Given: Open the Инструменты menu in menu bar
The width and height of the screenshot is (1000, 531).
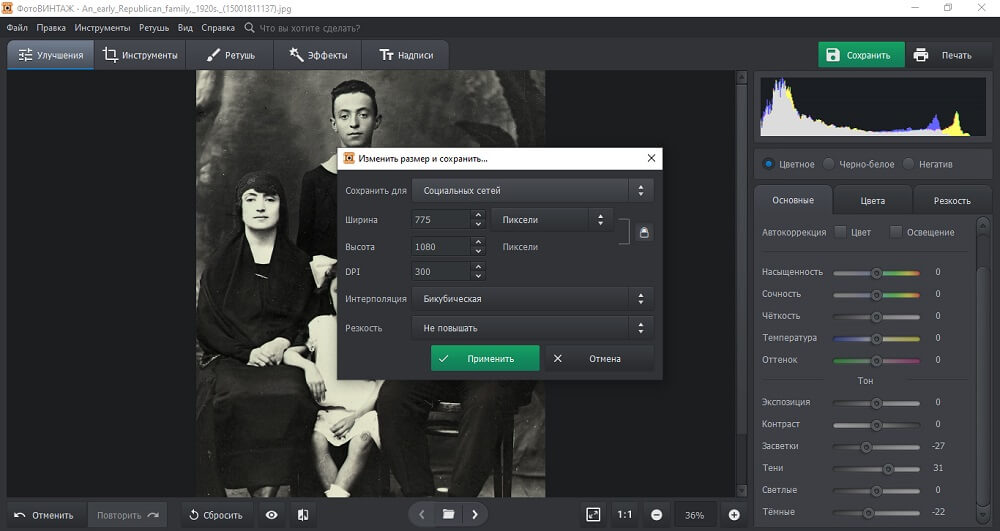Looking at the screenshot, I should [101, 28].
